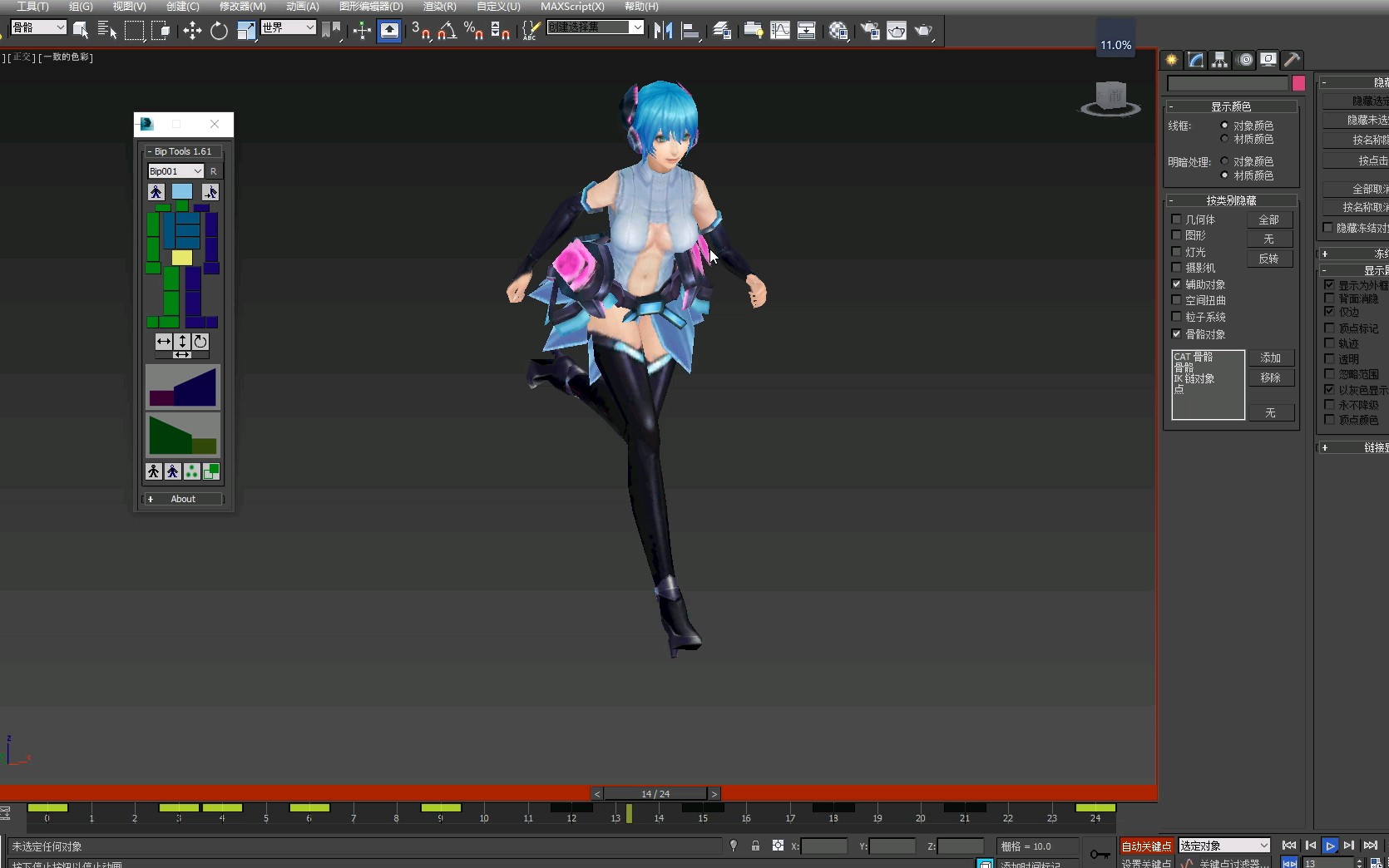
Task: Click the Select Object tool icon
Action: pos(81,31)
